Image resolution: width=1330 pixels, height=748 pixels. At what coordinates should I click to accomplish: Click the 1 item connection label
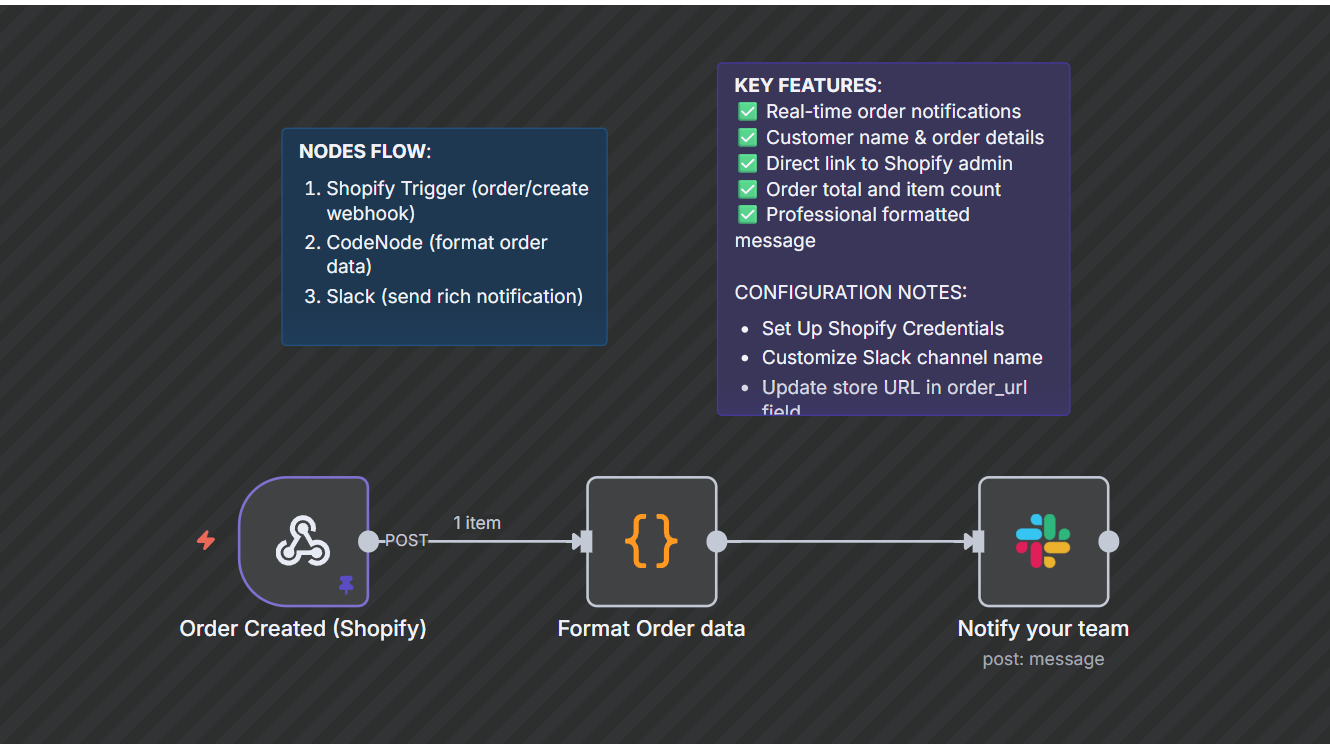click(477, 522)
